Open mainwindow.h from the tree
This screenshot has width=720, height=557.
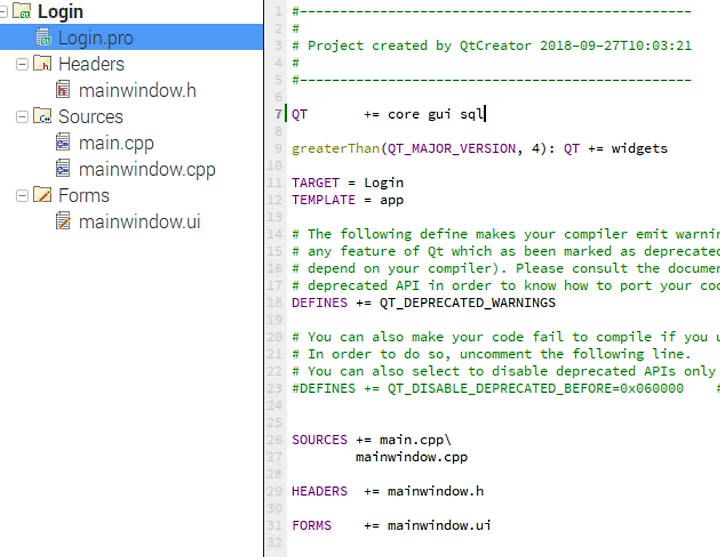pos(138,90)
